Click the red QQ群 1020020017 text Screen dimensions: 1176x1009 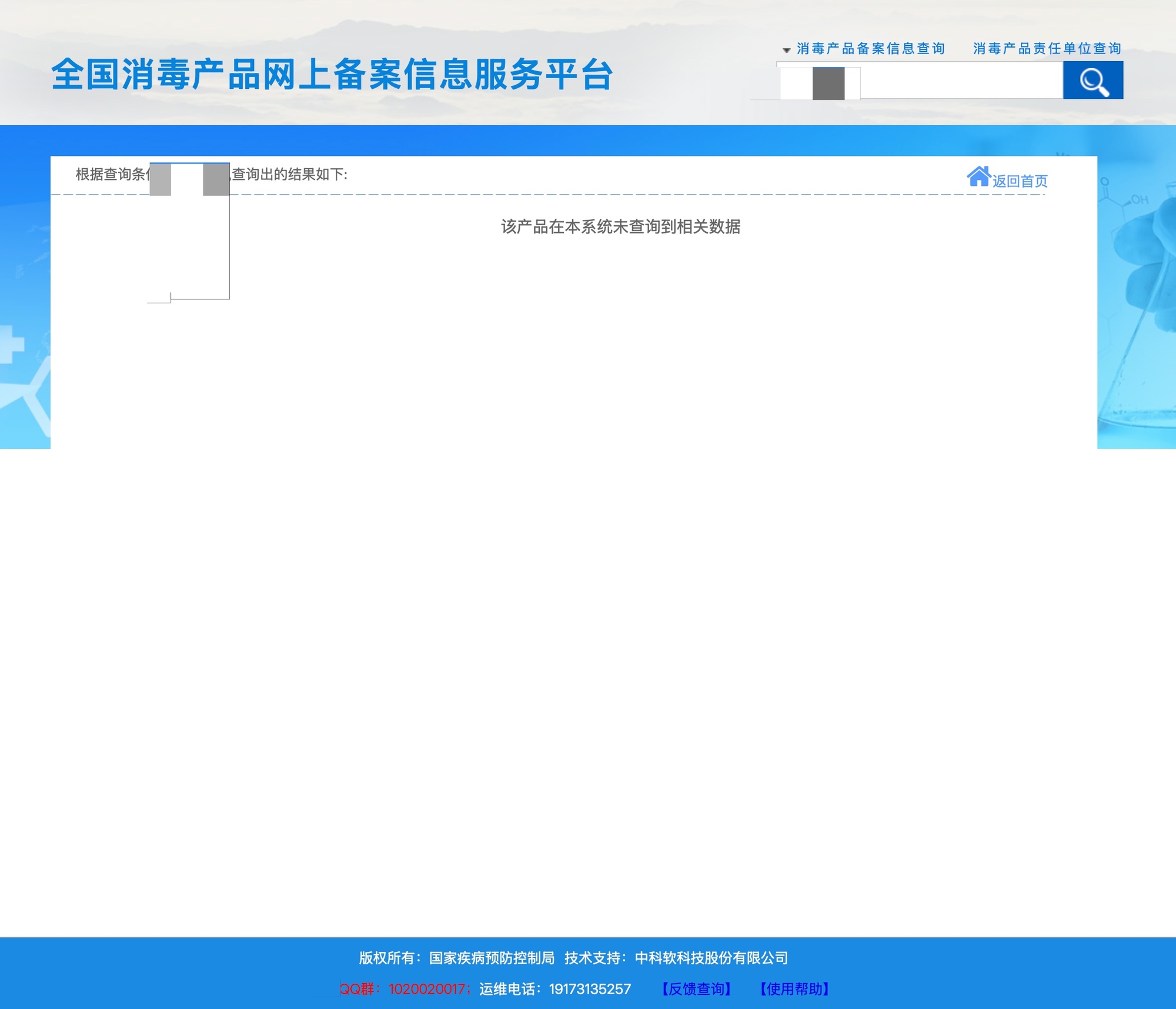(x=405, y=989)
